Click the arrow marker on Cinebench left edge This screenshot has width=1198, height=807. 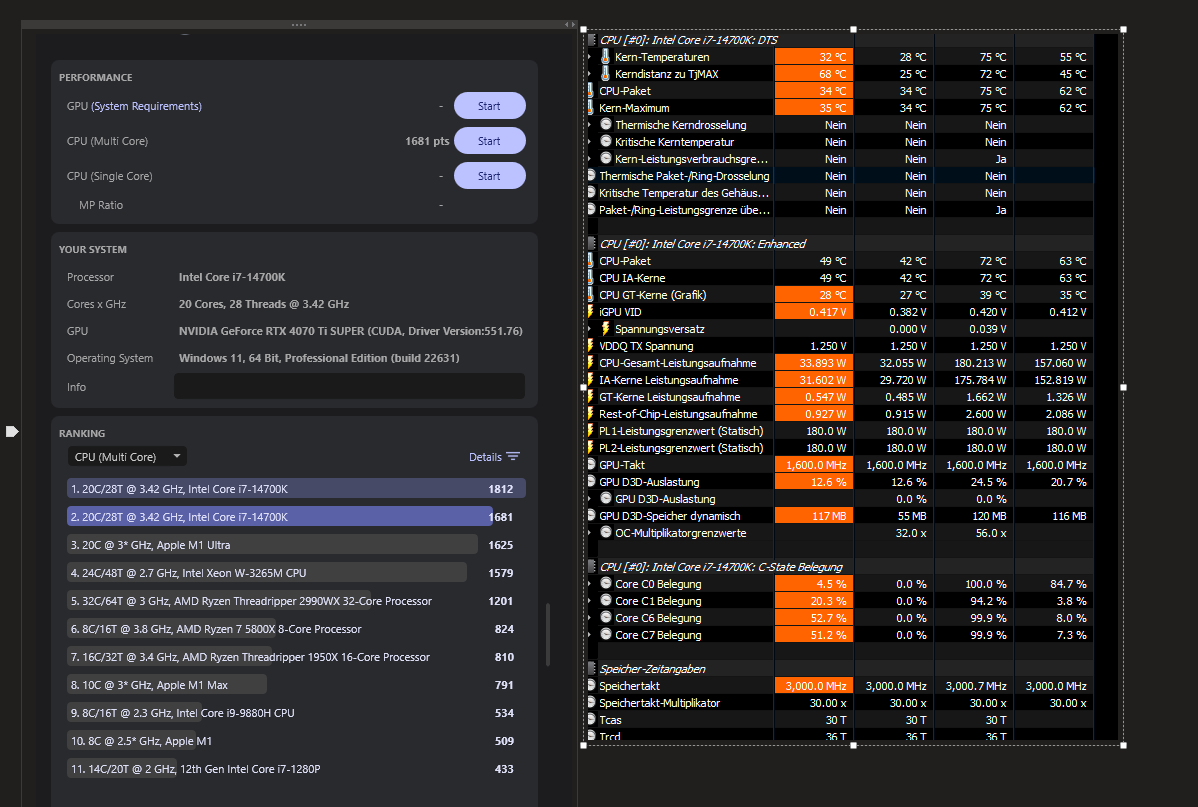(11, 432)
